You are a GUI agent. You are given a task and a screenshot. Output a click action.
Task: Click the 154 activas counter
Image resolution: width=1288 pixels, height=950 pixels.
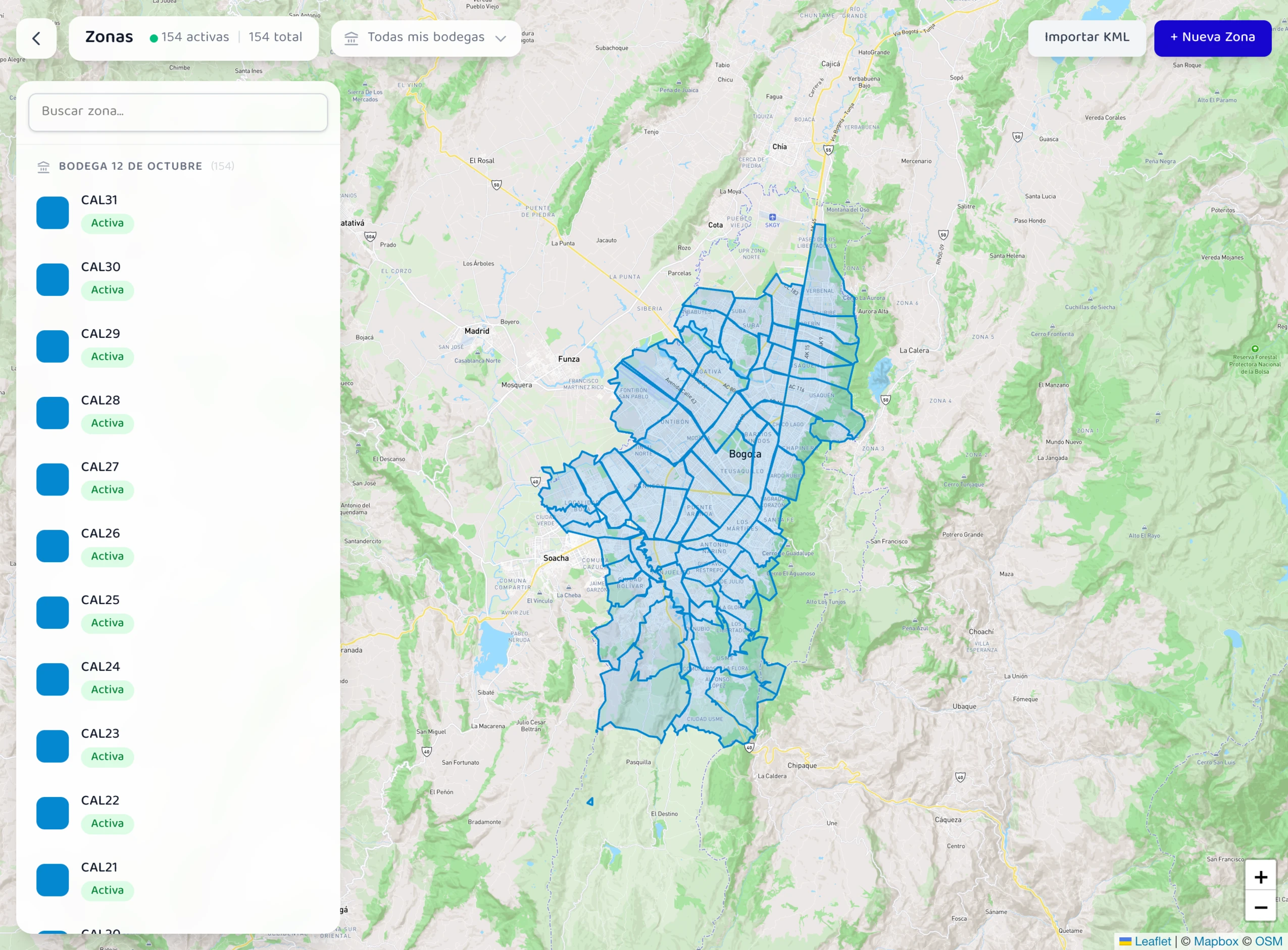point(189,37)
